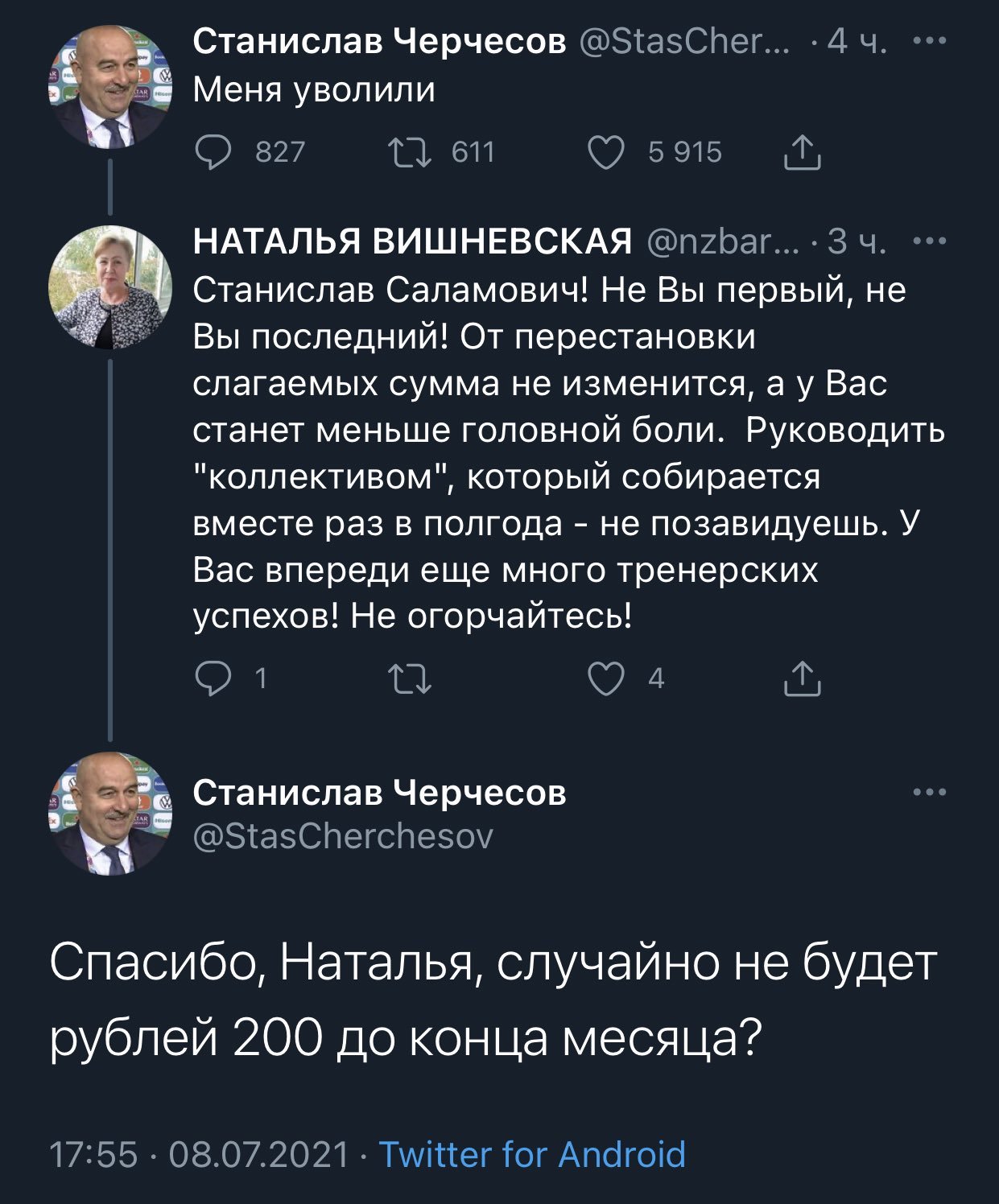Open more options on the main tweet
Screen dimensions: 999x1204
(x=930, y=793)
